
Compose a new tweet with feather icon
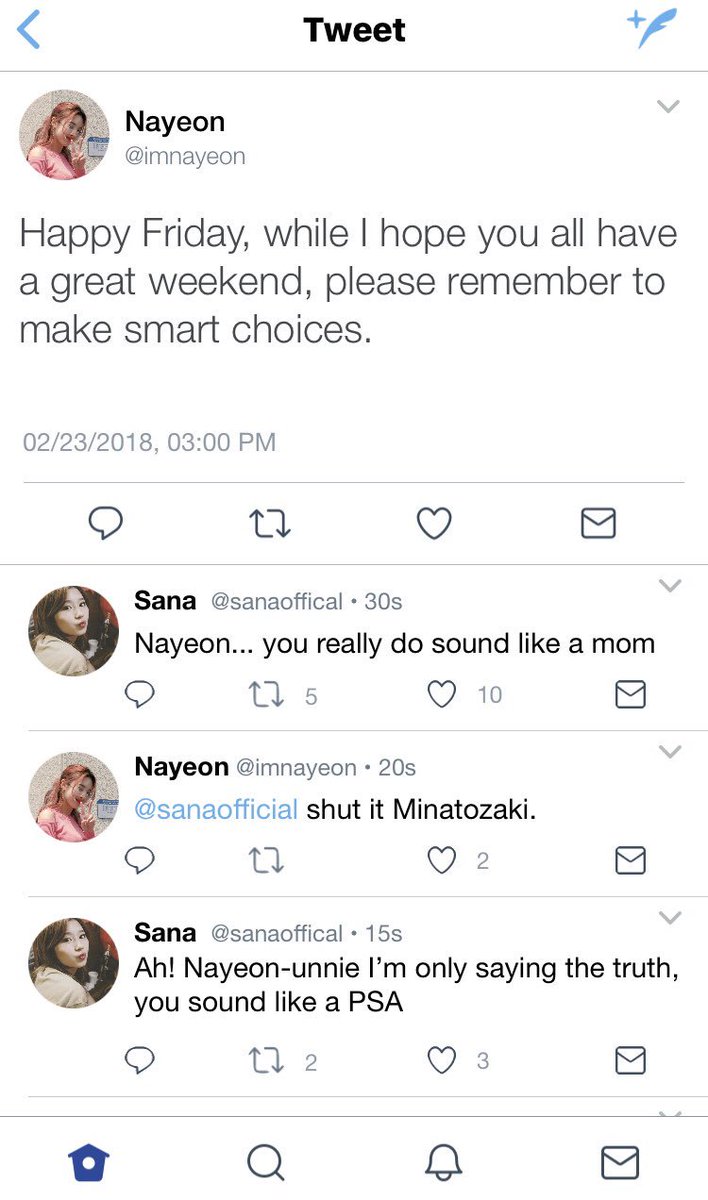(x=651, y=29)
